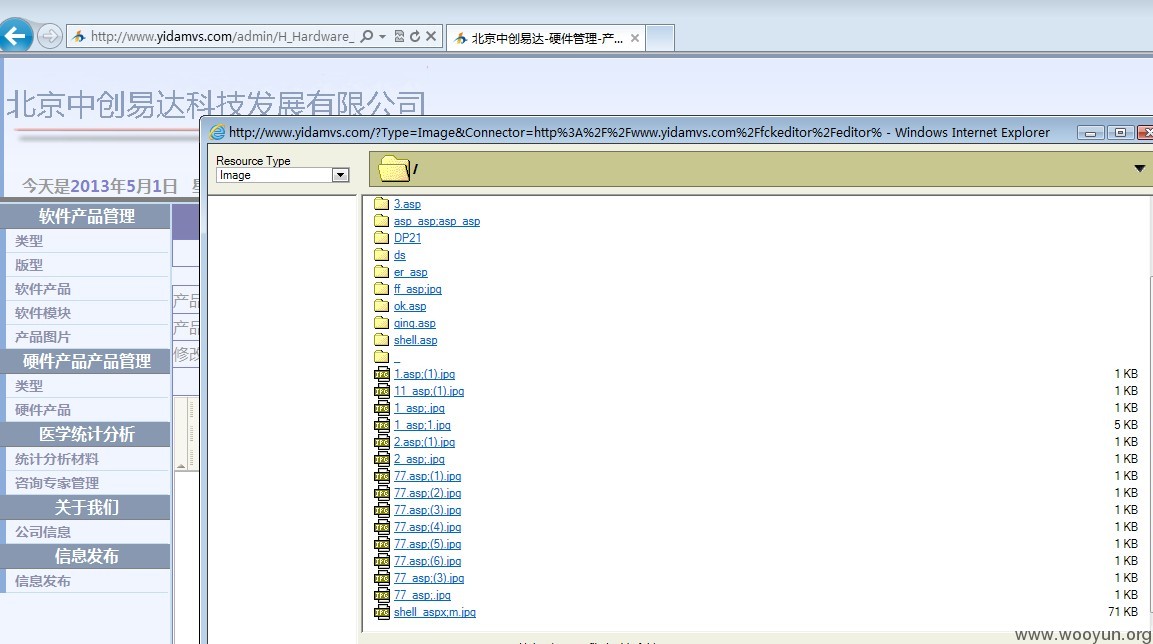
Task: Click the JPG icon beside 77.asp;(1).jpg
Action: pos(382,476)
